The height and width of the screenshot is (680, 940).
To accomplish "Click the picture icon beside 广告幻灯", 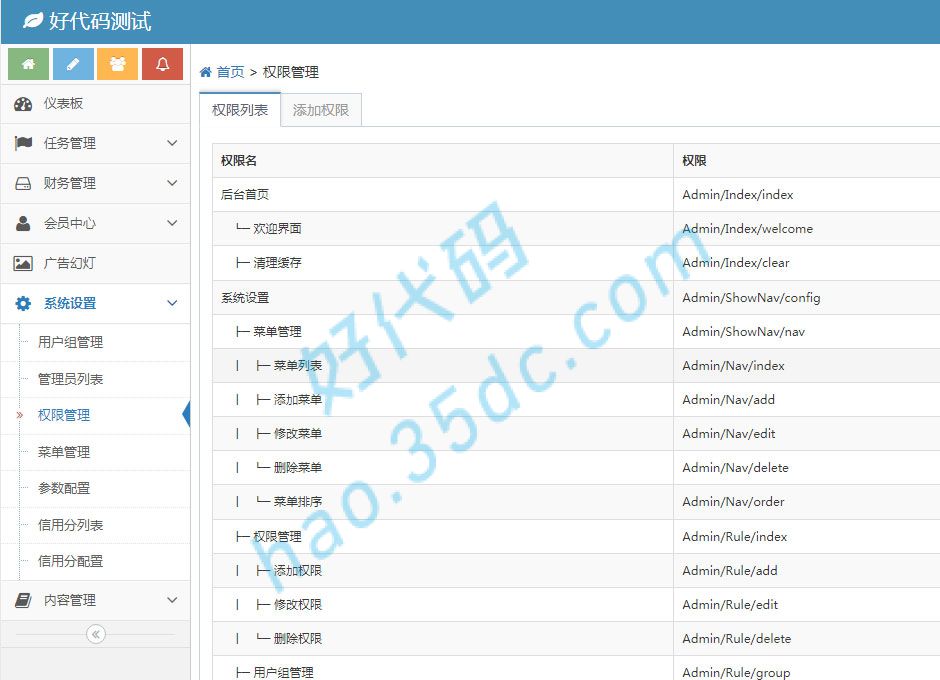I will (x=23, y=263).
